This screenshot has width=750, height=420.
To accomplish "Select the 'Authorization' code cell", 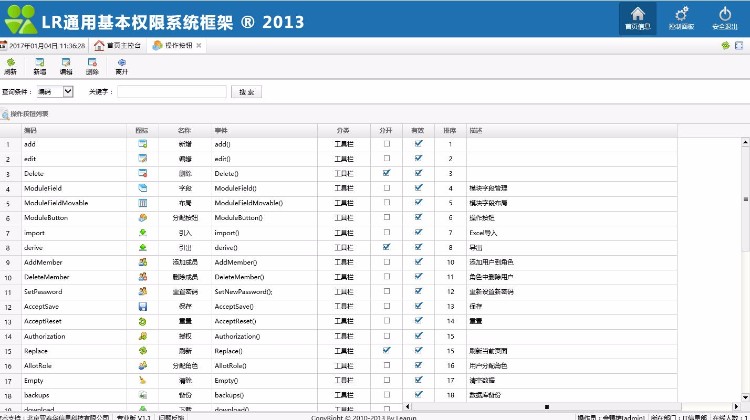I will point(74,336).
